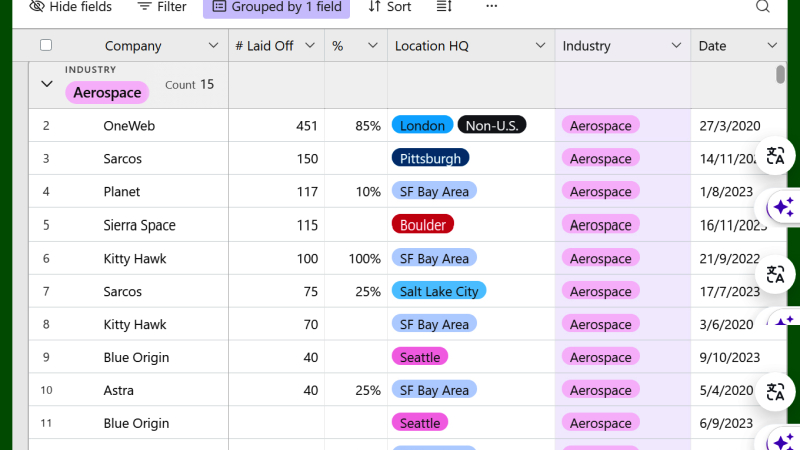Click the vertical scrollbar thumb
Screen dimensions: 800x450
[x=780, y=74]
